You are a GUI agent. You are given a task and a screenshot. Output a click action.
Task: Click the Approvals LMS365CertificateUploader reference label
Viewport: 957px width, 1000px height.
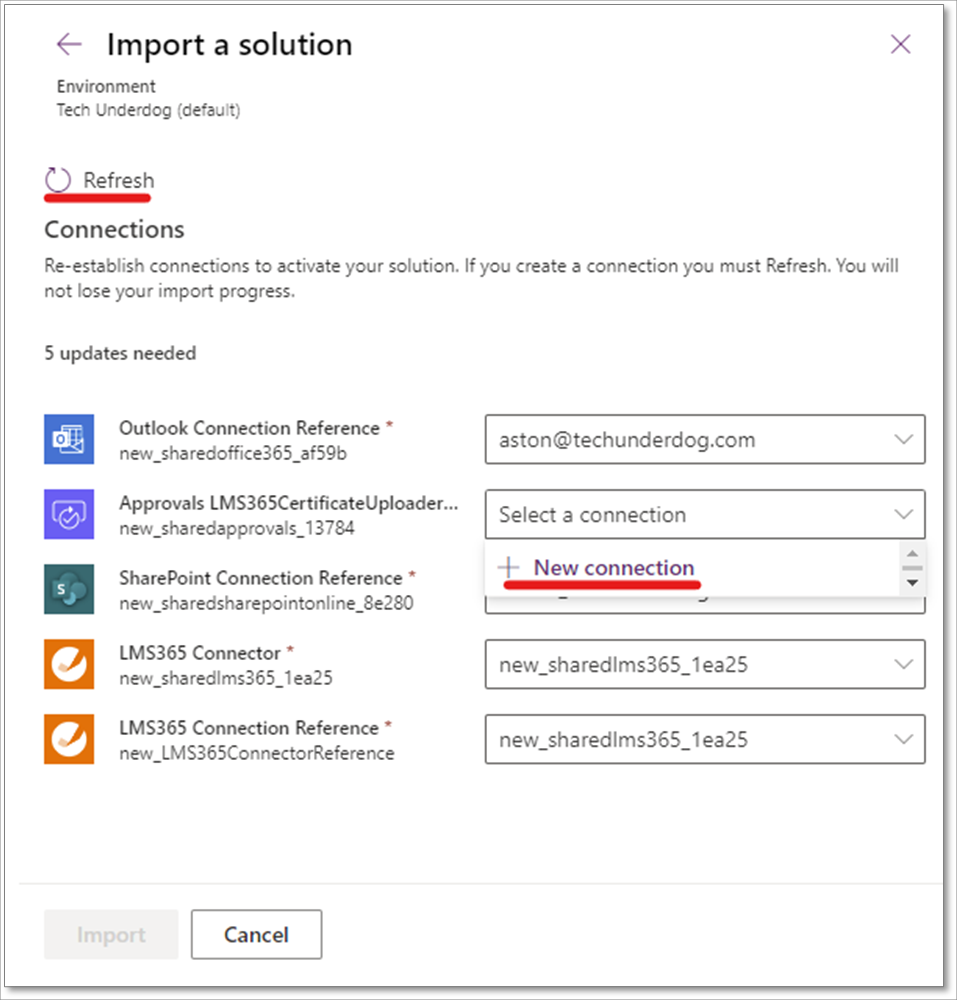coord(288,504)
